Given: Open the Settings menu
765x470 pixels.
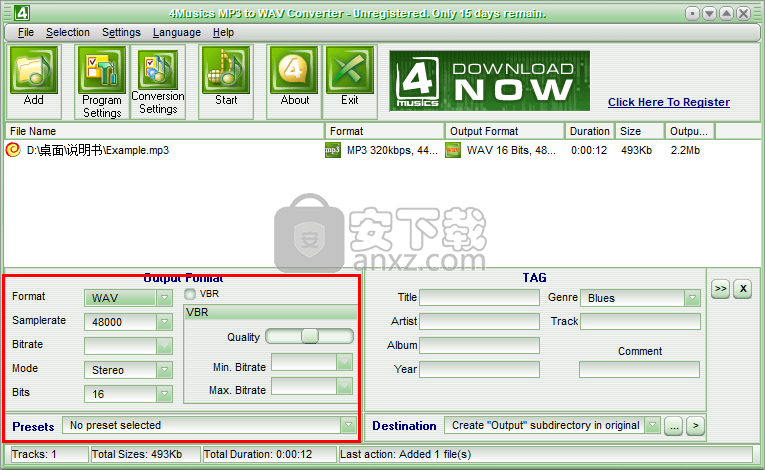Looking at the screenshot, I should coord(121,32).
